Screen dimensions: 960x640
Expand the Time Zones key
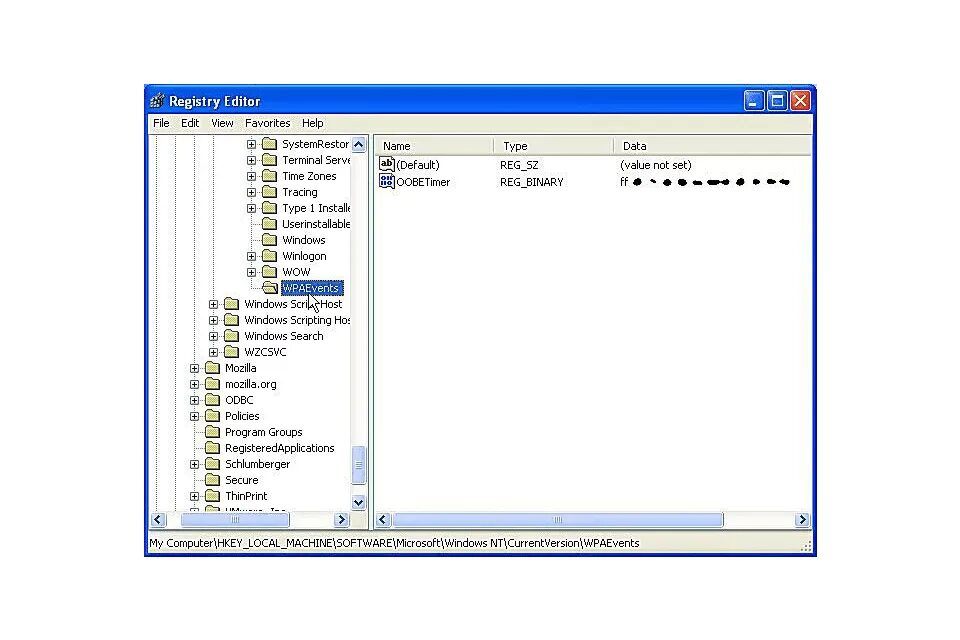click(251, 176)
